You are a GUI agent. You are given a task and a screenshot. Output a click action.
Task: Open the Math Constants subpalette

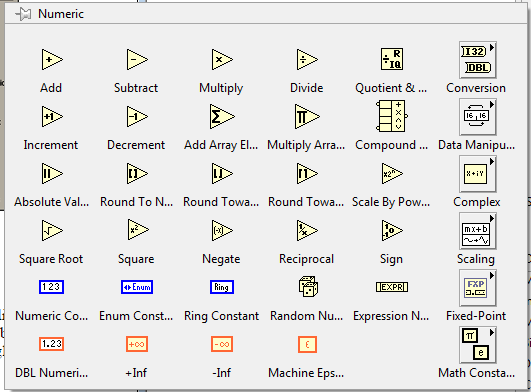coord(477,344)
